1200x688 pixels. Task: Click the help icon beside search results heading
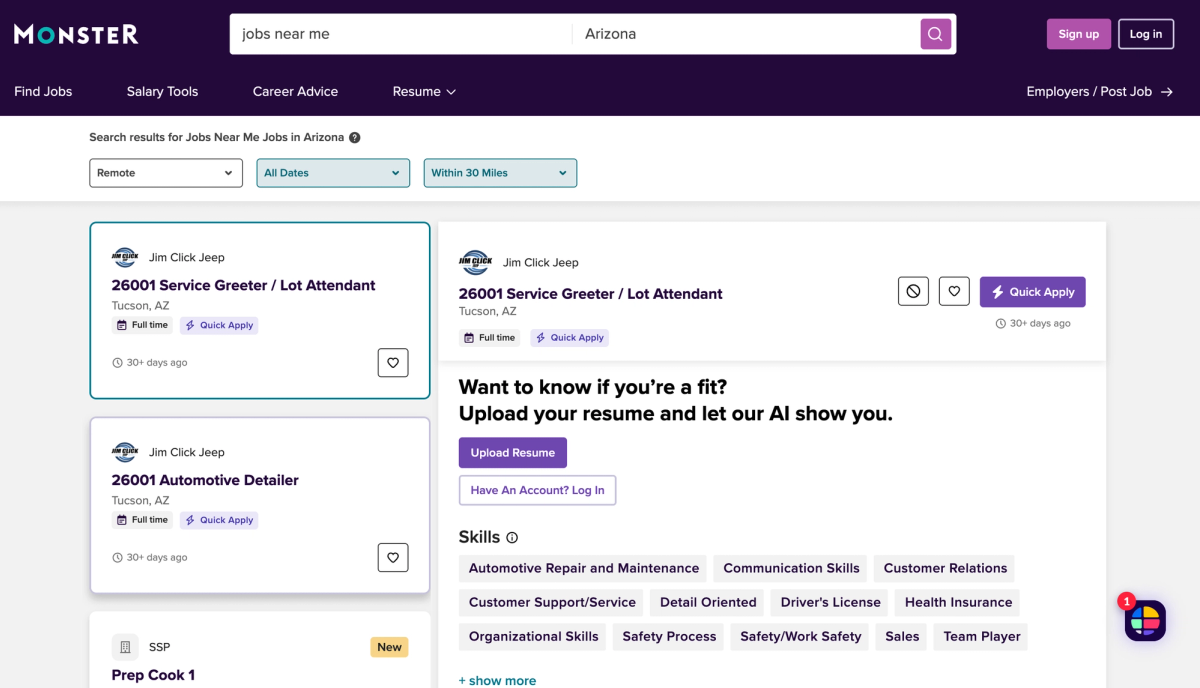(x=354, y=138)
